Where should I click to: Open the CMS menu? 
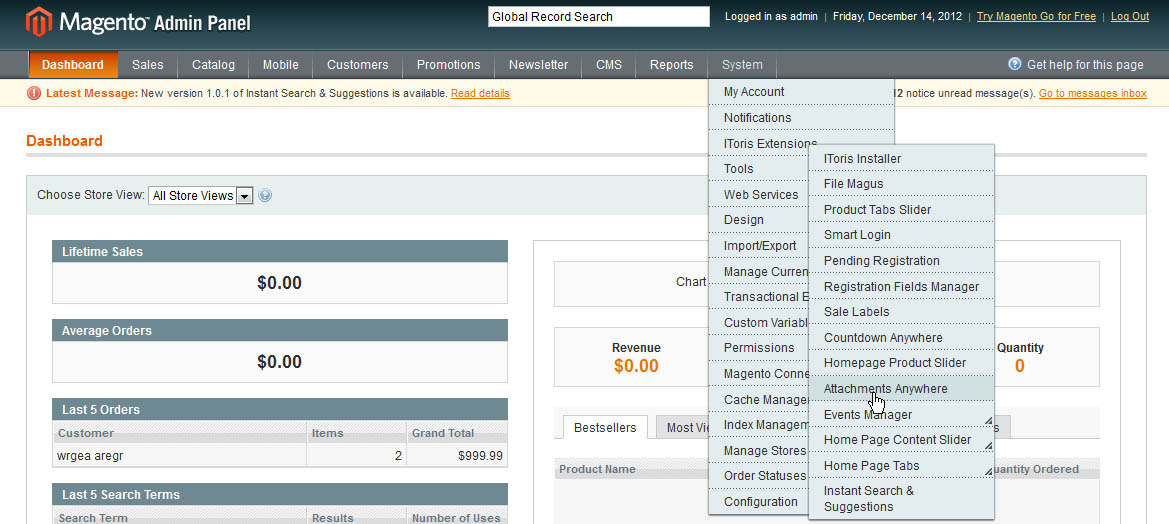coord(609,65)
